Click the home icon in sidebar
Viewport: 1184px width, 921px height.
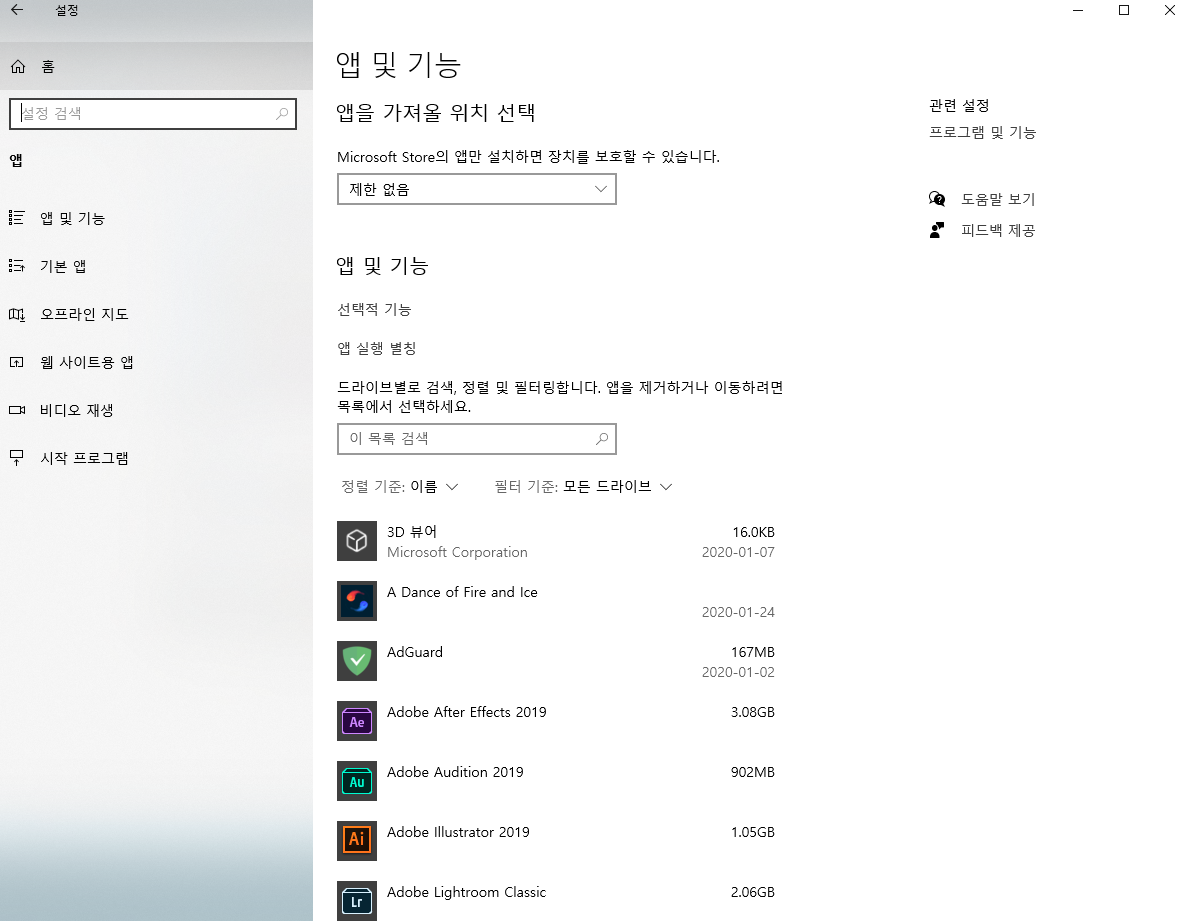point(18,66)
